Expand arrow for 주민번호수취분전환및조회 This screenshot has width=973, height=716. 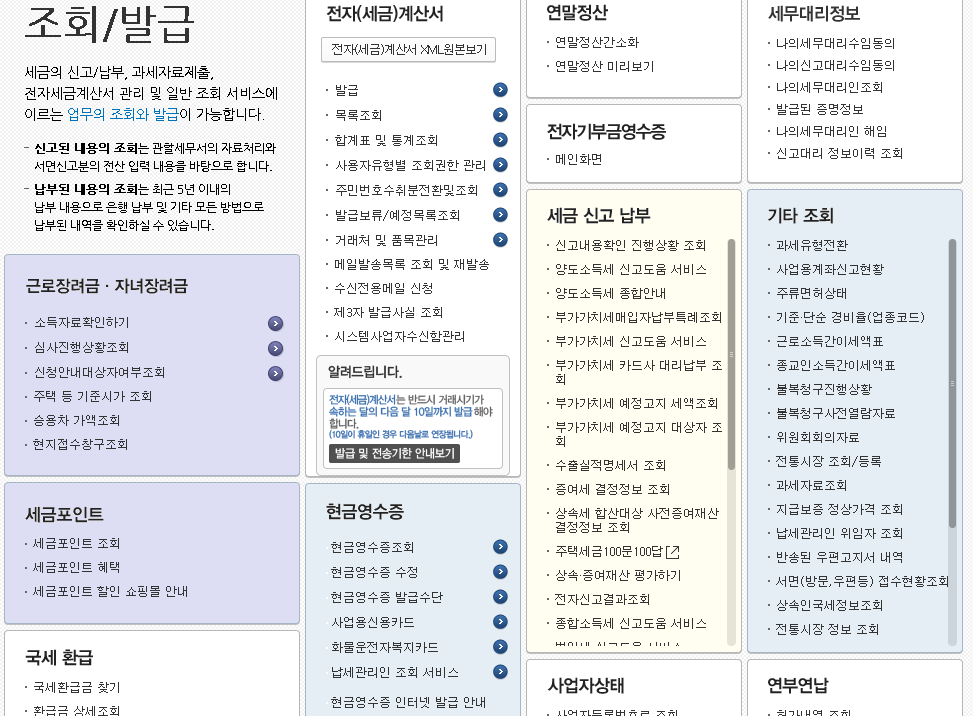coord(500,190)
